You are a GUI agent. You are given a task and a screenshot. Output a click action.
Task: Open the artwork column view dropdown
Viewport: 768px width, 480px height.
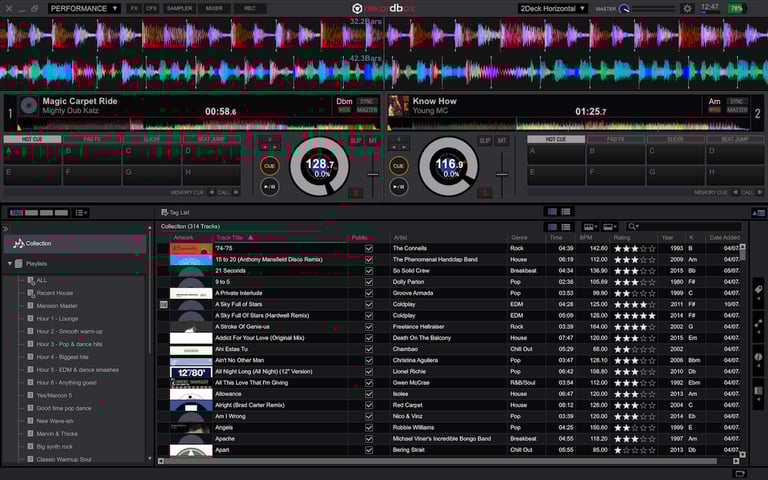[589, 226]
